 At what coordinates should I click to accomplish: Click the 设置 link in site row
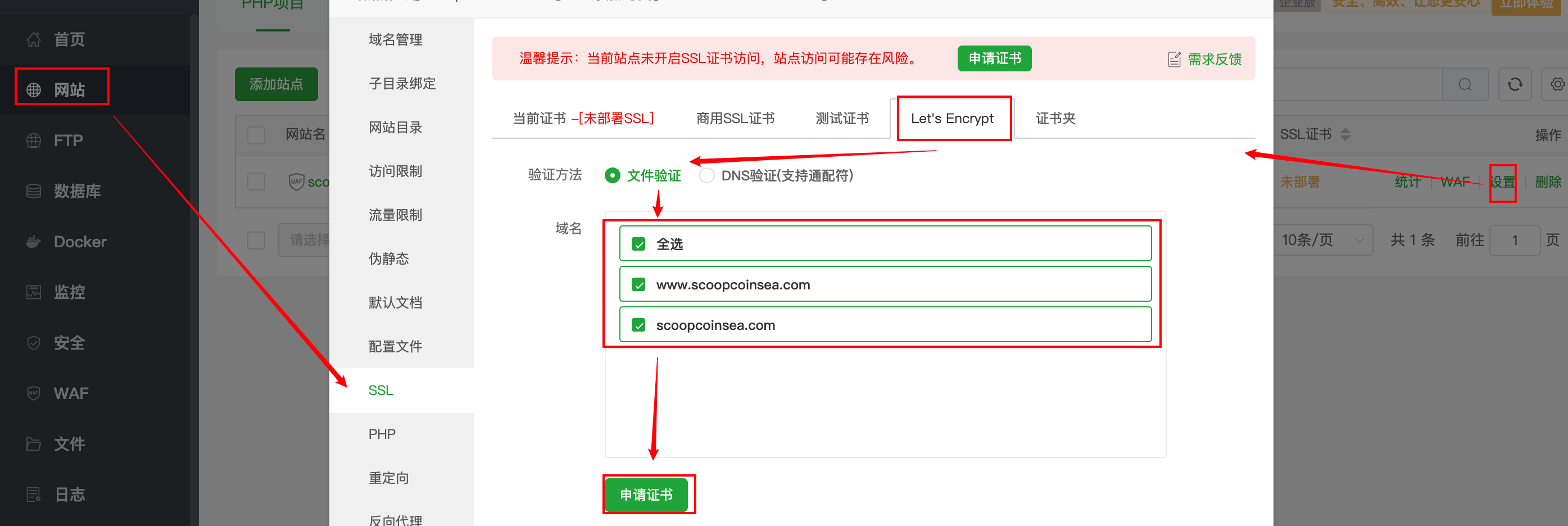pos(1502,182)
